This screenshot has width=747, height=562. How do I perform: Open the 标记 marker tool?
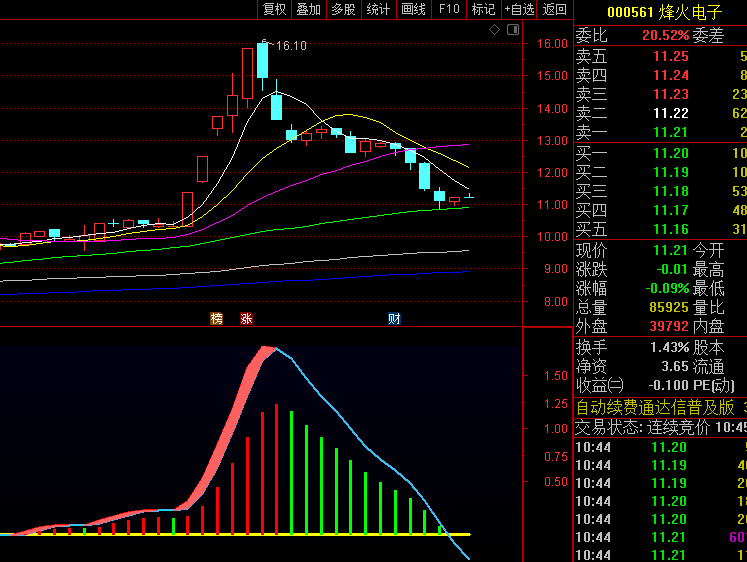[x=483, y=9]
